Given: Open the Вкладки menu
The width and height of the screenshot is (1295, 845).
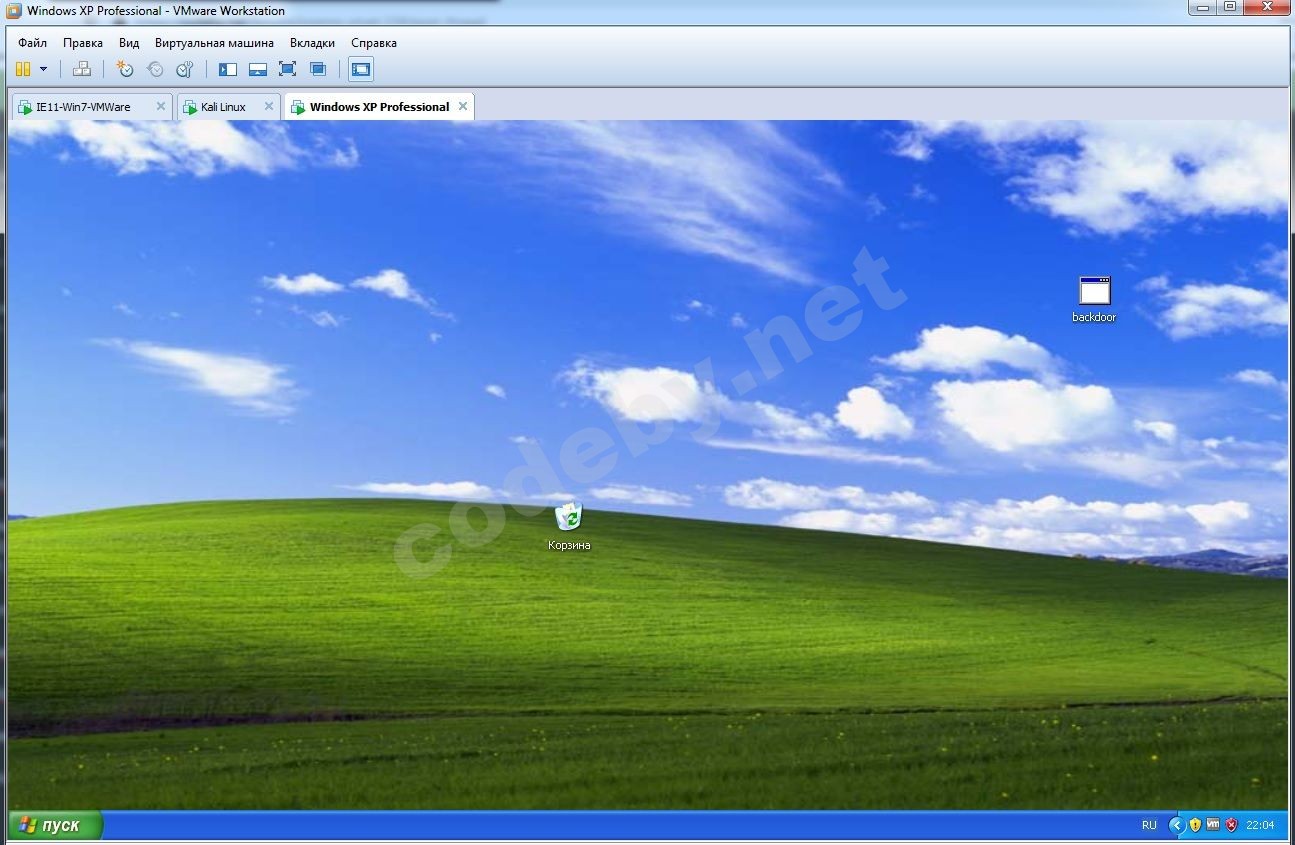Looking at the screenshot, I should [312, 43].
